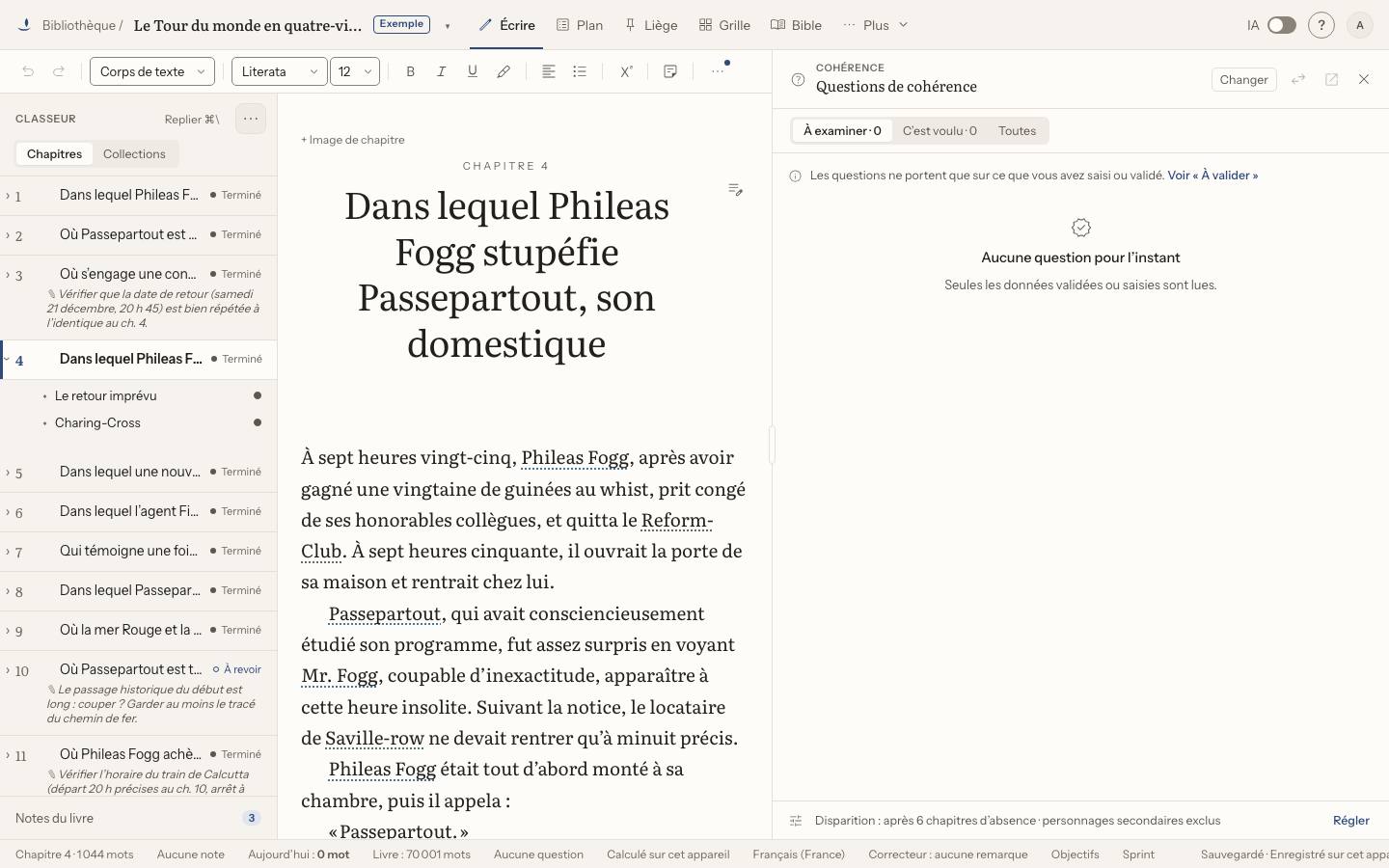Open the user account avatar A

pyautogui.click(x=1360, y=25)
